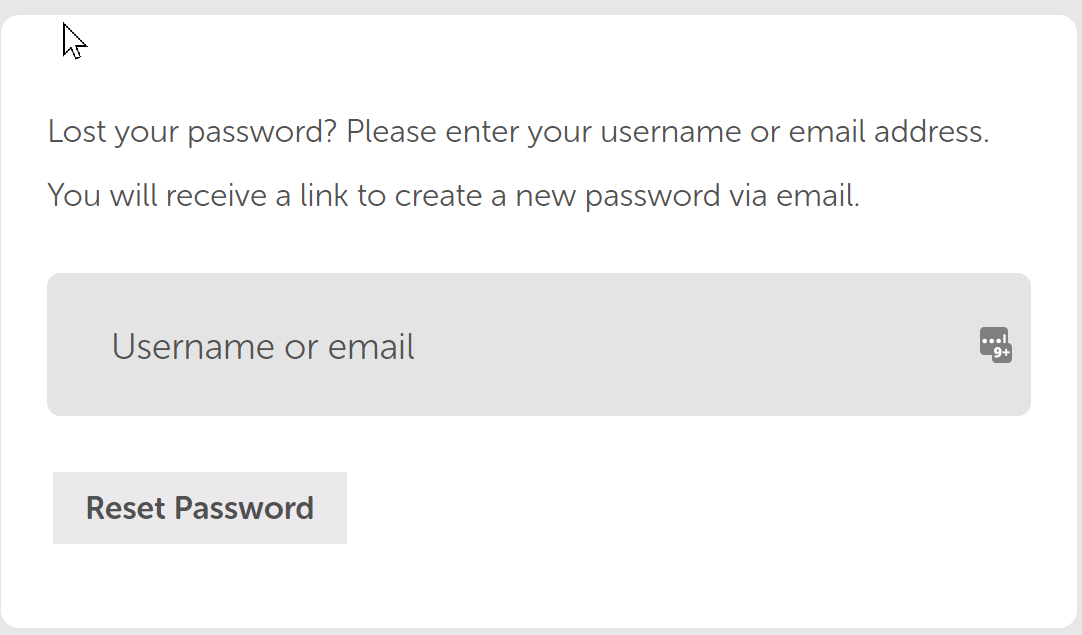Click the dots glyph of the password manager icon

[993, 340]
